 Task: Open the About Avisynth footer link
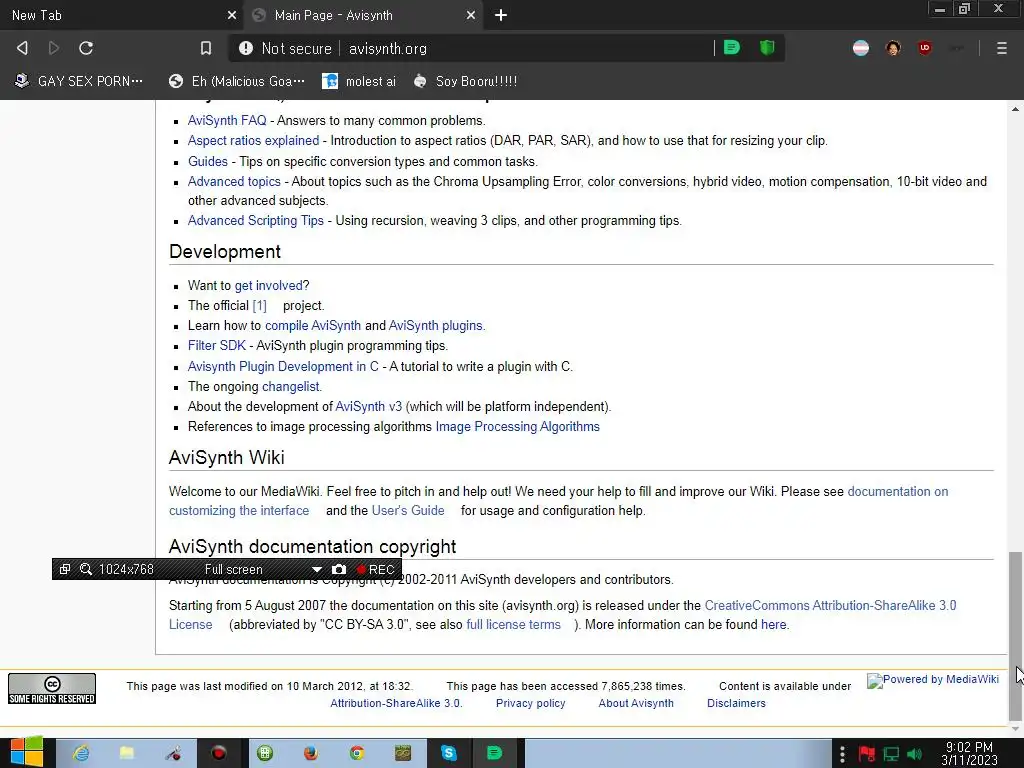(x=636, y=703)
